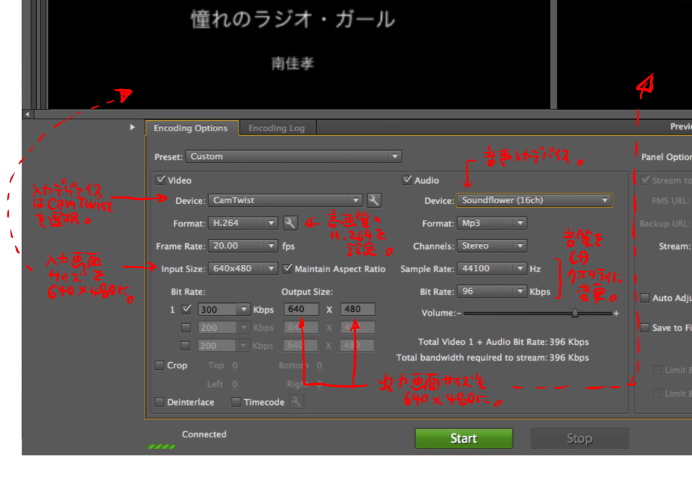Image resolution: width=692 pixels, height=480 pixels.
Task: Click the volume plus end
Action: pyautogui.click(x=616, y=313)
